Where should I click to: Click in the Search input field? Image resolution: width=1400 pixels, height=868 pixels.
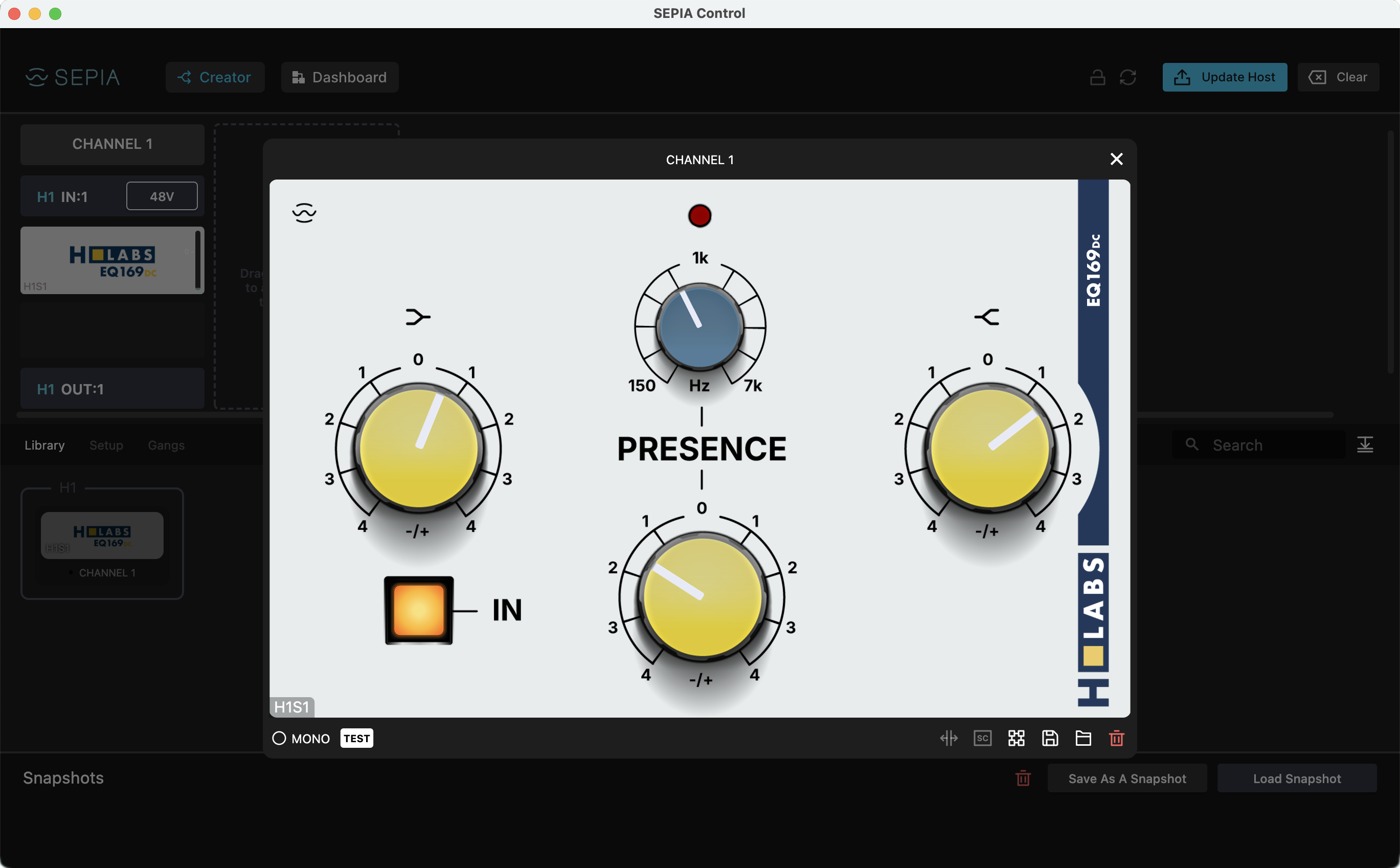1268,446
